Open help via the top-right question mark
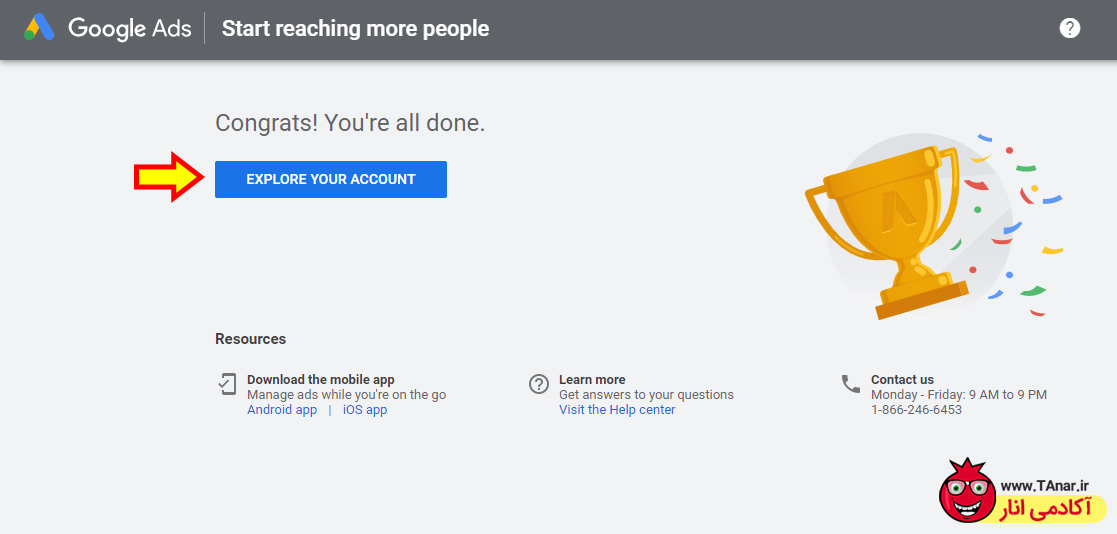1117x534 pixels. [x=1070, y=28]
